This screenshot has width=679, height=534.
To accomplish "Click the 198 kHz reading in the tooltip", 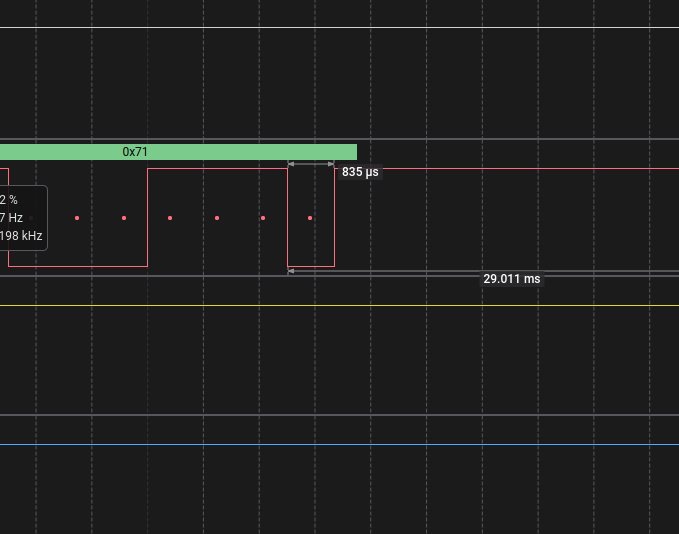I will pos(20,236).
